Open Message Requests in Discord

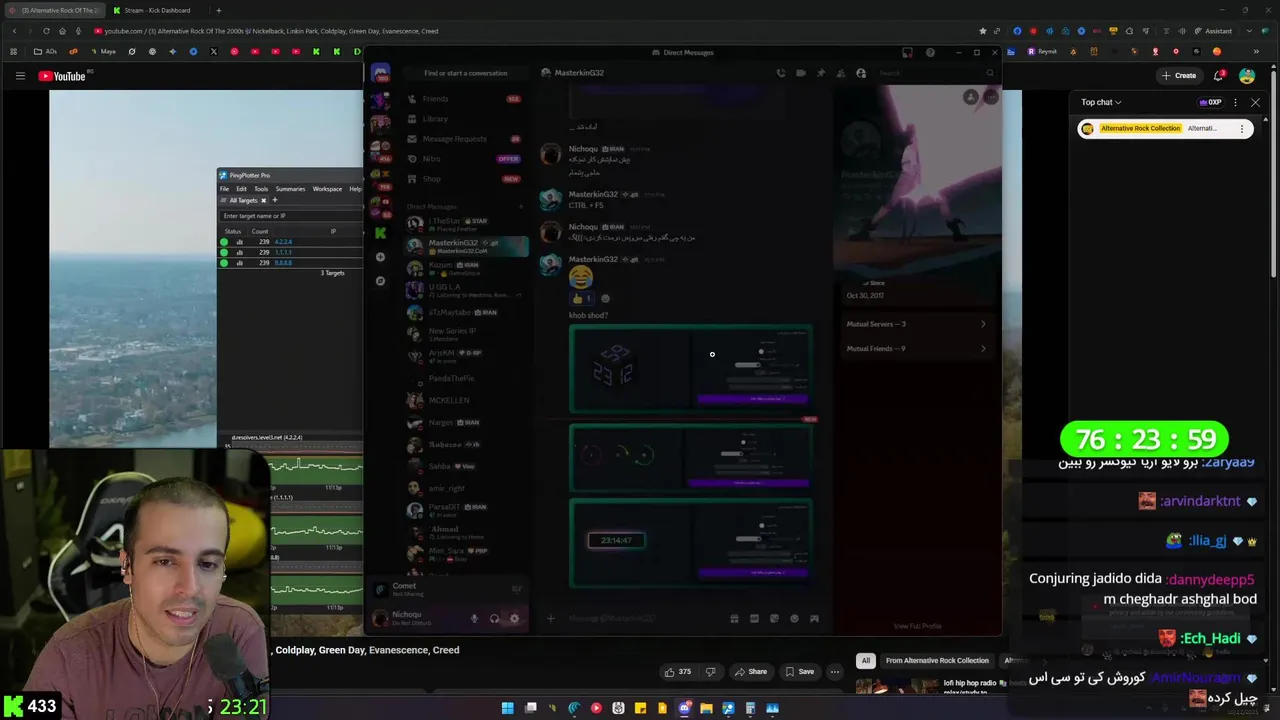[465, 139]
